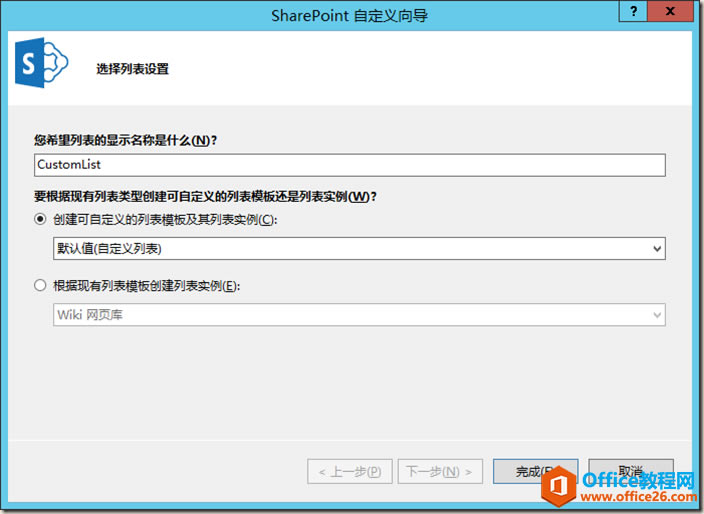Click the help question mark button

[x=633, y=11]
